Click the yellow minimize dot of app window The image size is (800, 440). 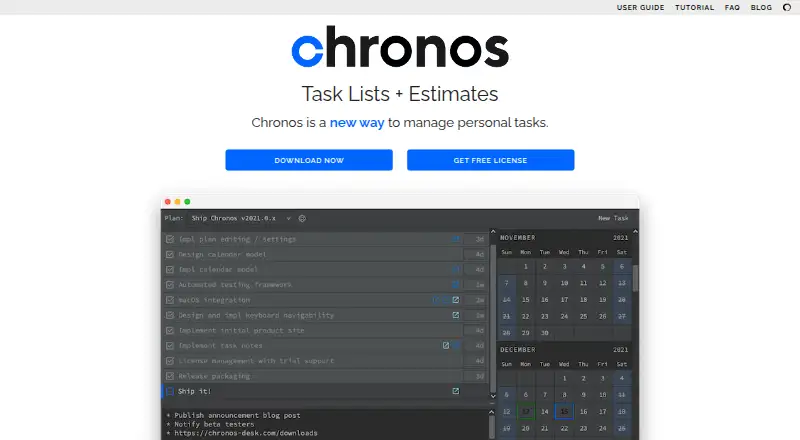pyautogui.click(x=178, y=202)
